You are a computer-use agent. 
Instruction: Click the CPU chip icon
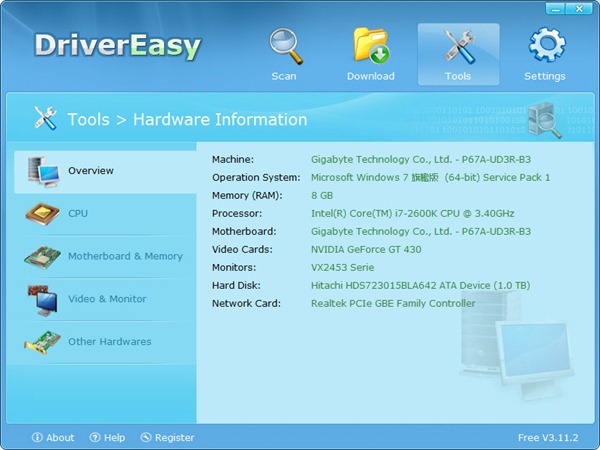click(42, 214)
